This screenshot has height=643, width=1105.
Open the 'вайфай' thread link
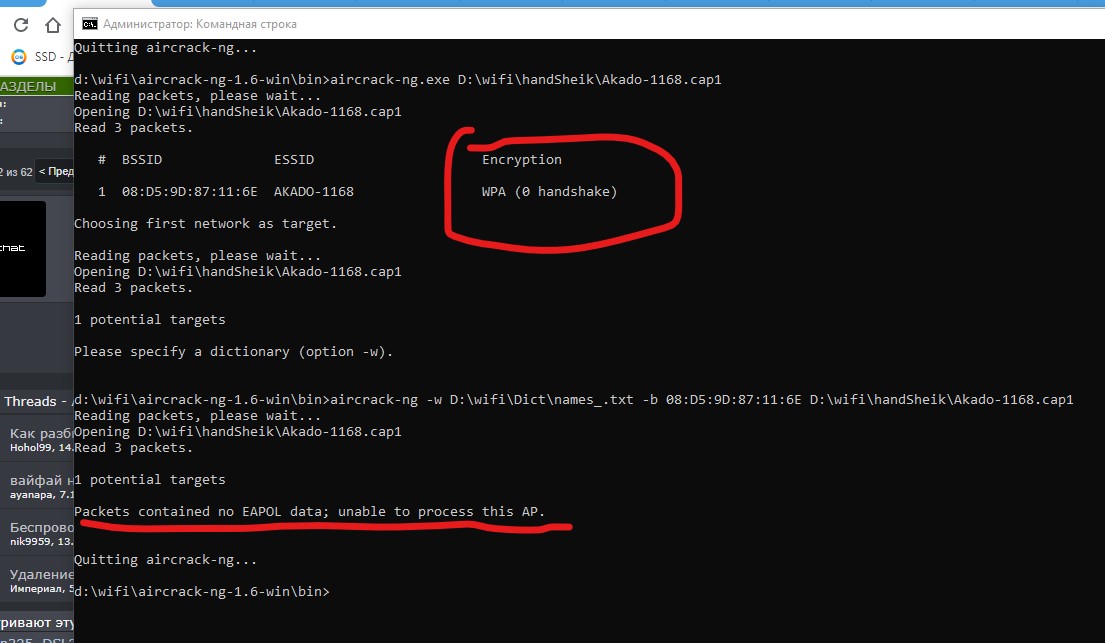40,480
